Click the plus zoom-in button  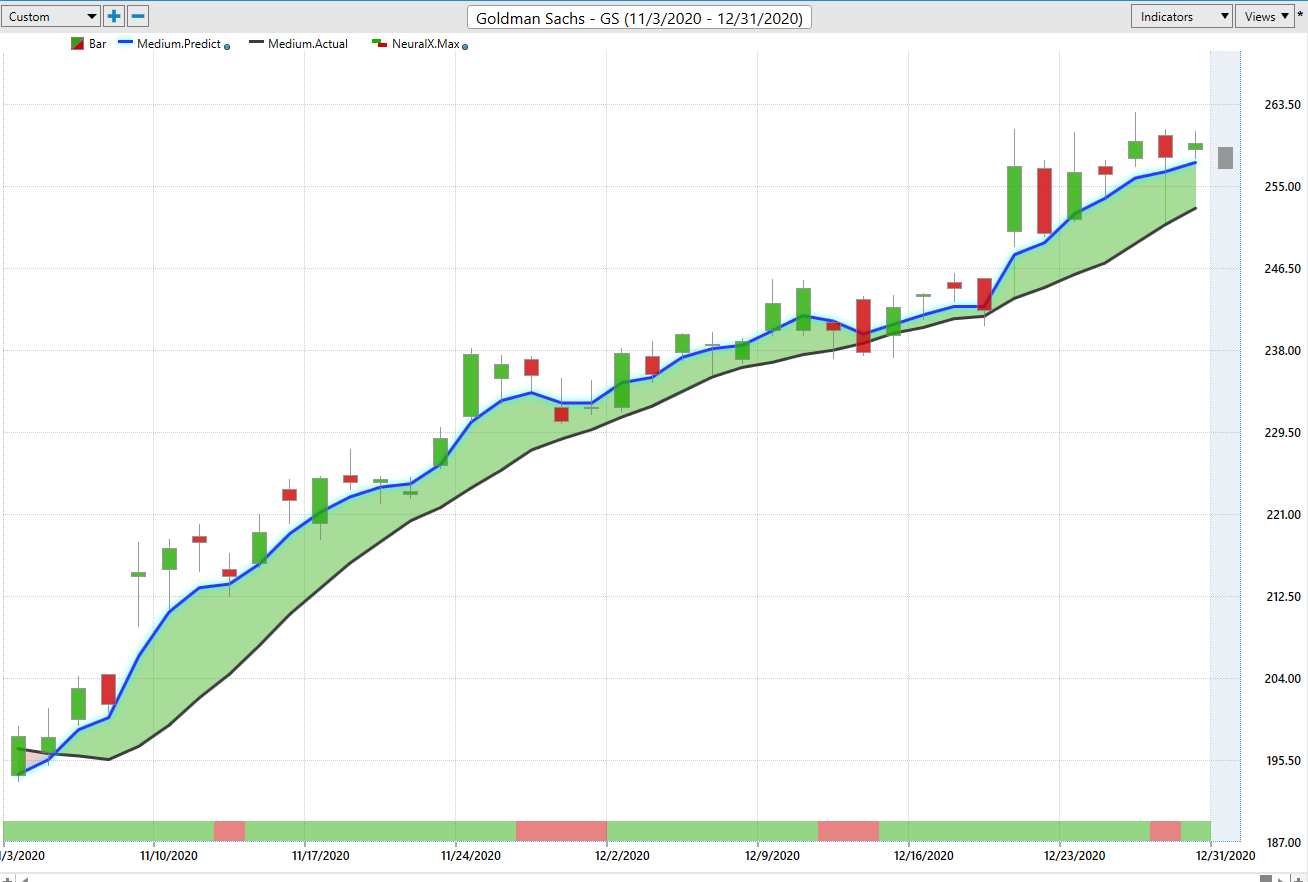pyautogui.click(x=114, y=16)
